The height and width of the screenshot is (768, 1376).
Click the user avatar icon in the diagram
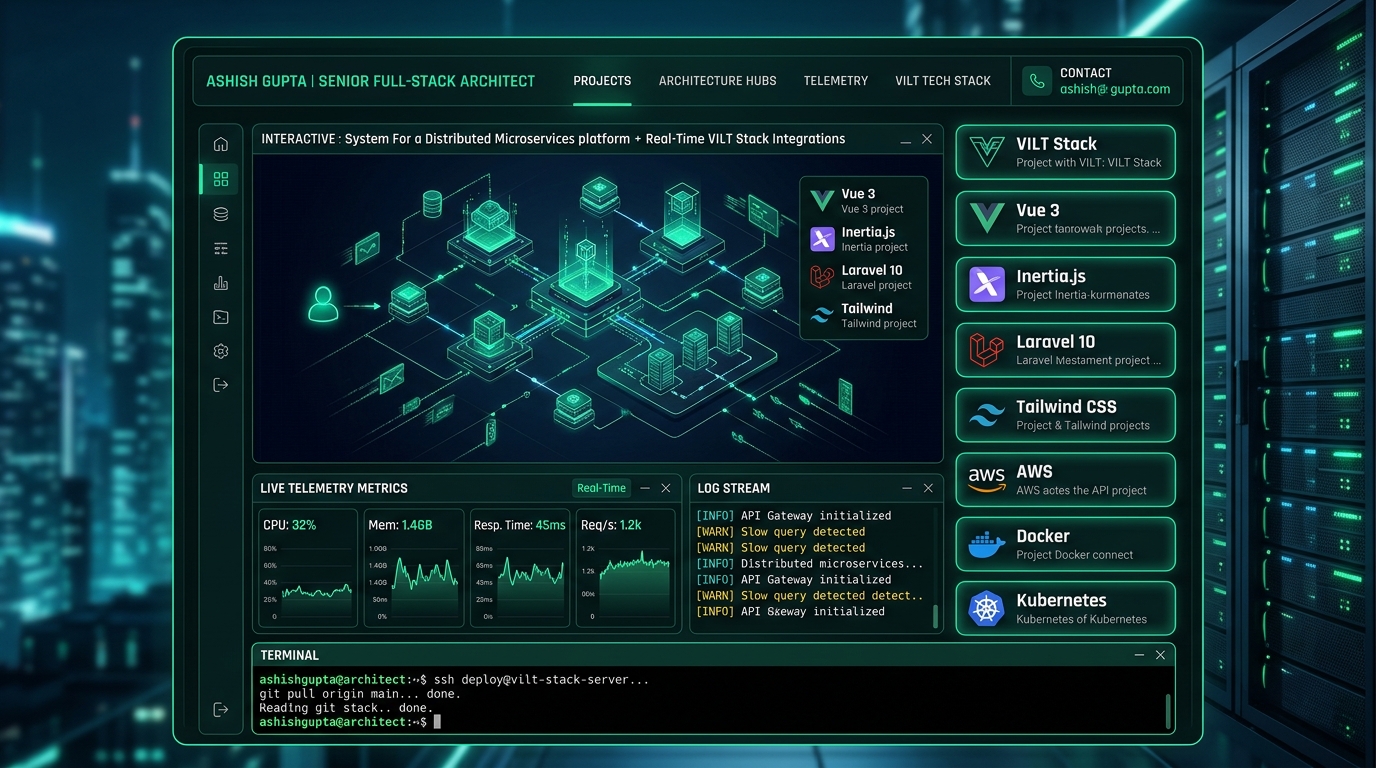click(323, 304)
